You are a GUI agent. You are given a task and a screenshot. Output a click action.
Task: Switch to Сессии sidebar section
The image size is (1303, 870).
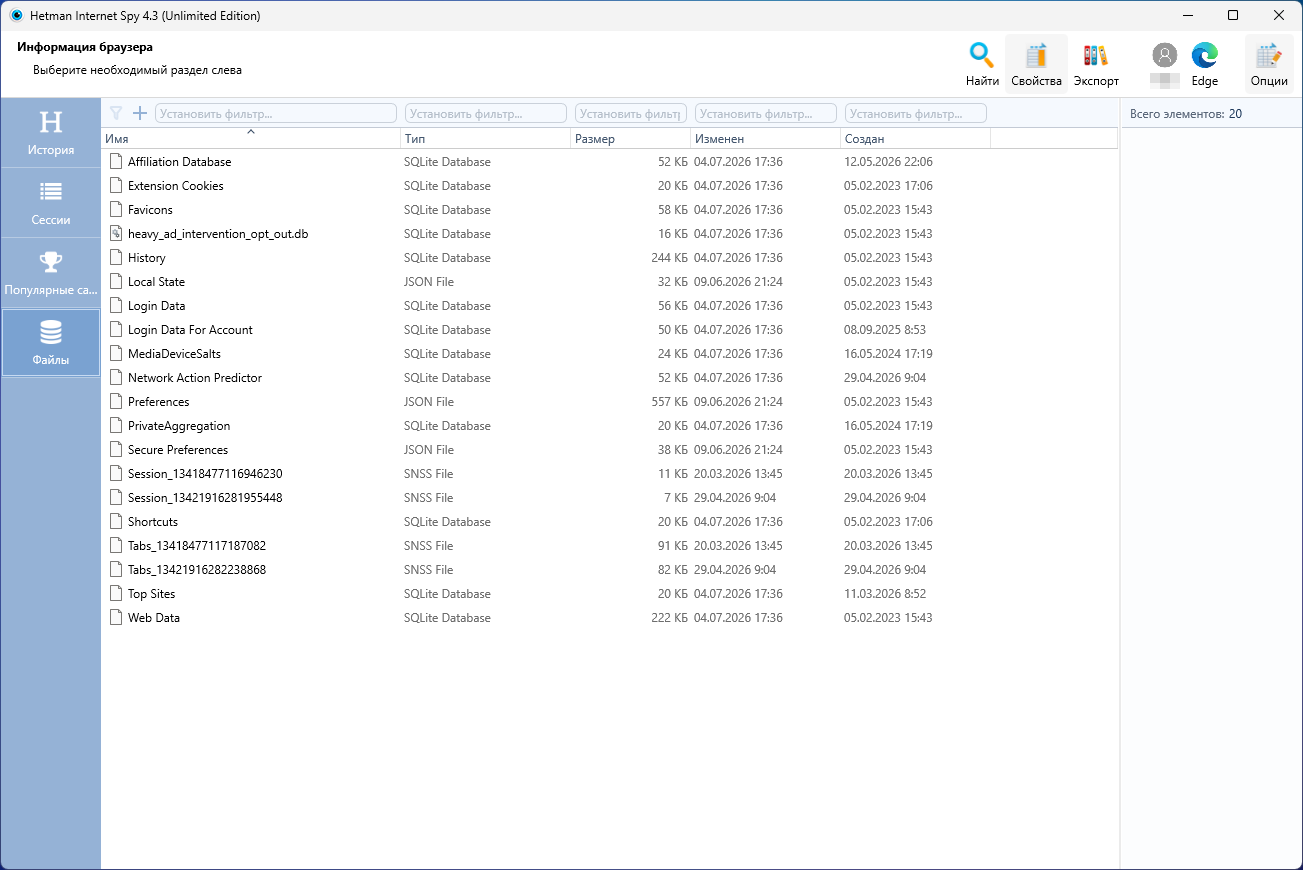[x=51, y=203]
